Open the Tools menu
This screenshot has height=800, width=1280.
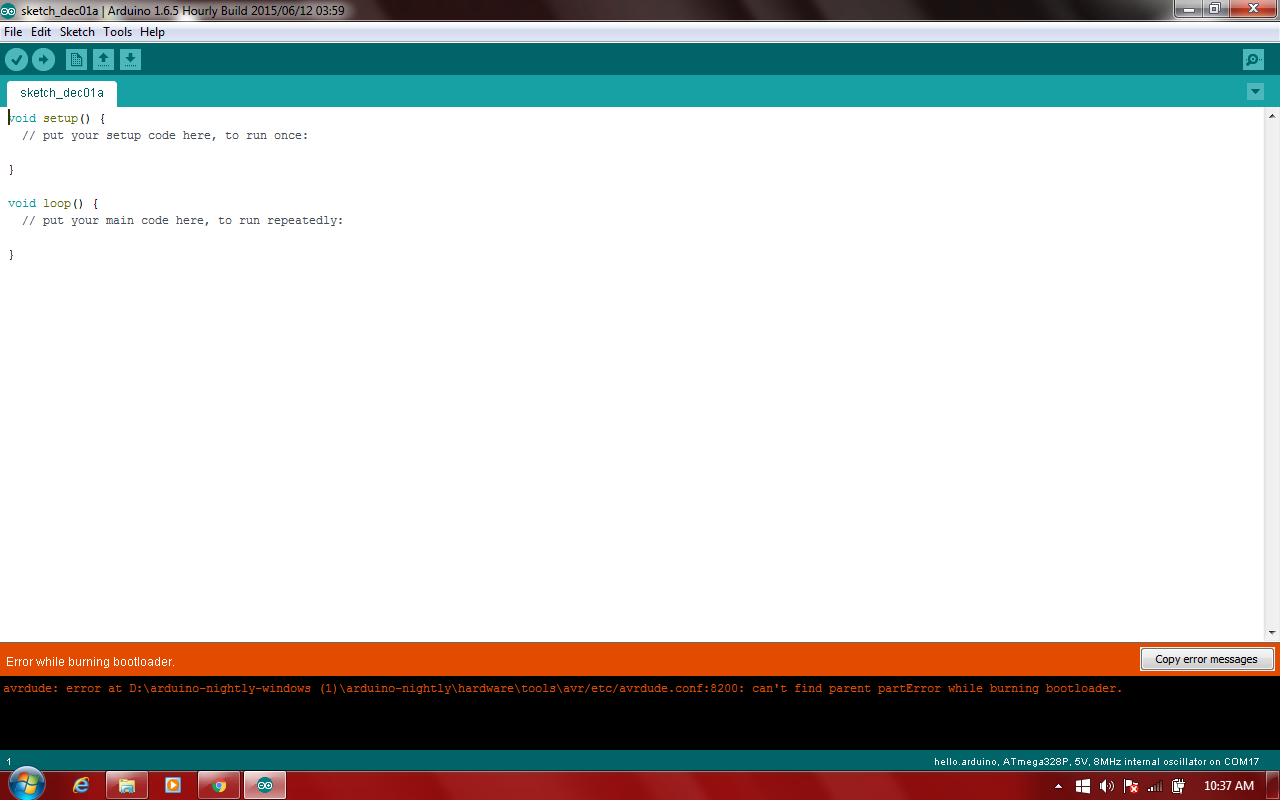(117, 32)
